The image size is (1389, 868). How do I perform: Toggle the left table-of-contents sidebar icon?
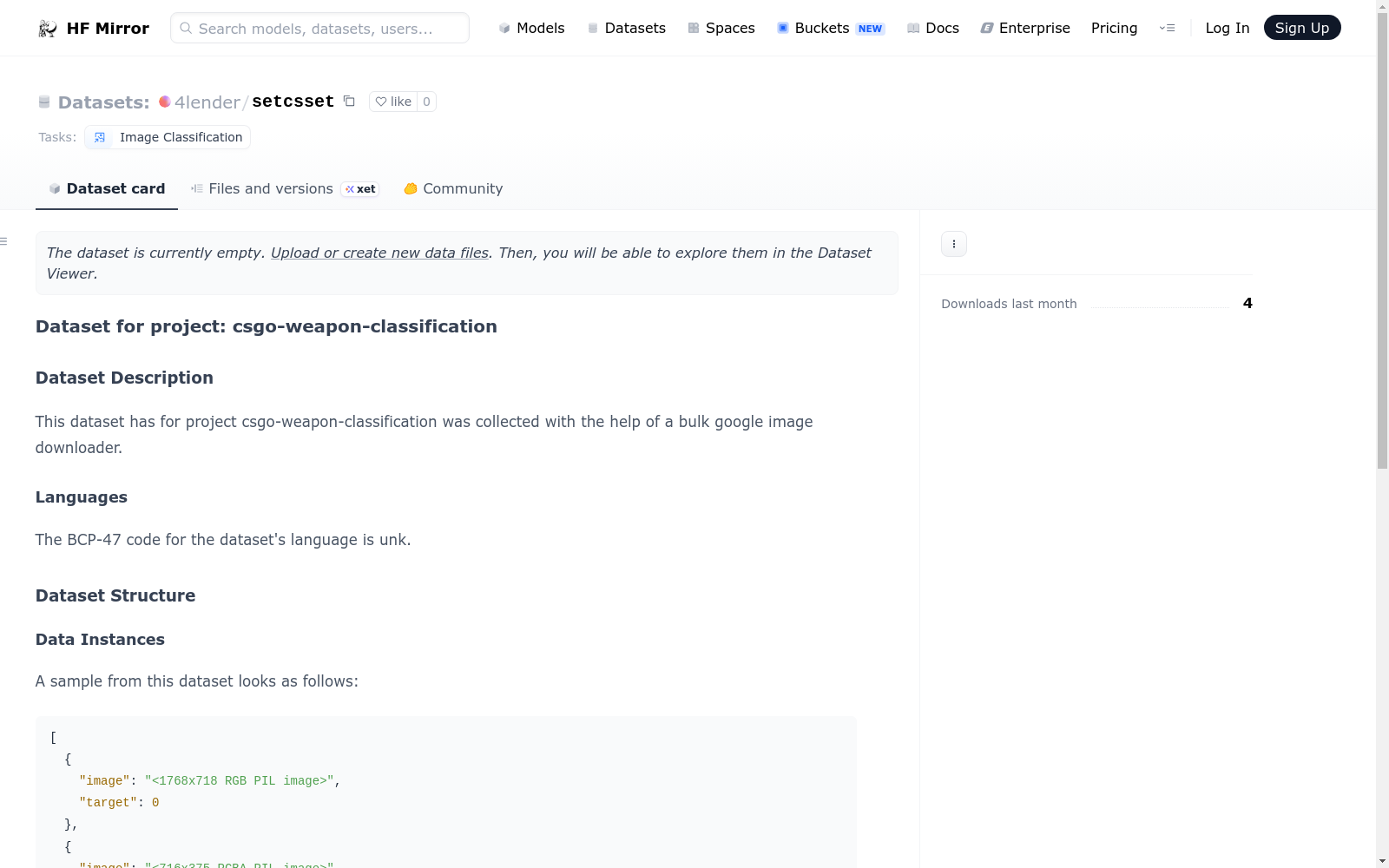pos(3,241)
